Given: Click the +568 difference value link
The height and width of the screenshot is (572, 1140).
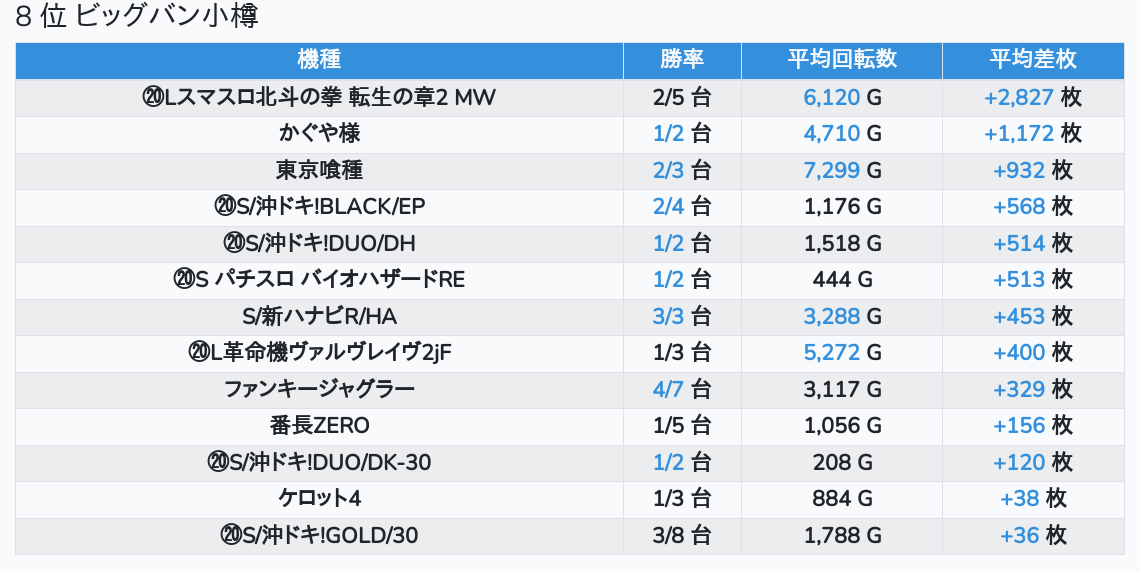Looking at the screenshot, I should [1019, 206].
